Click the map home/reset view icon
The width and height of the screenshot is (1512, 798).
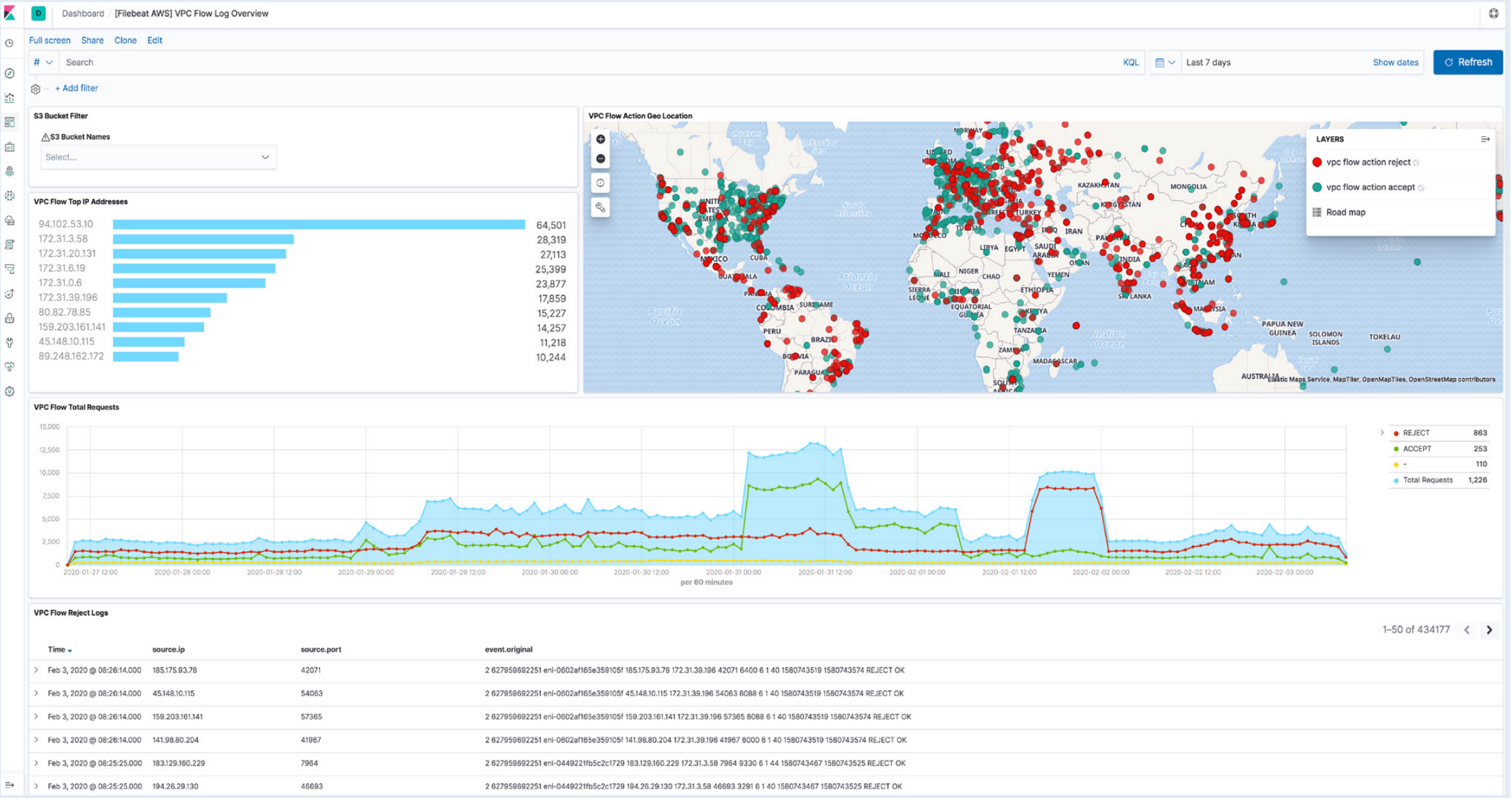600,184
